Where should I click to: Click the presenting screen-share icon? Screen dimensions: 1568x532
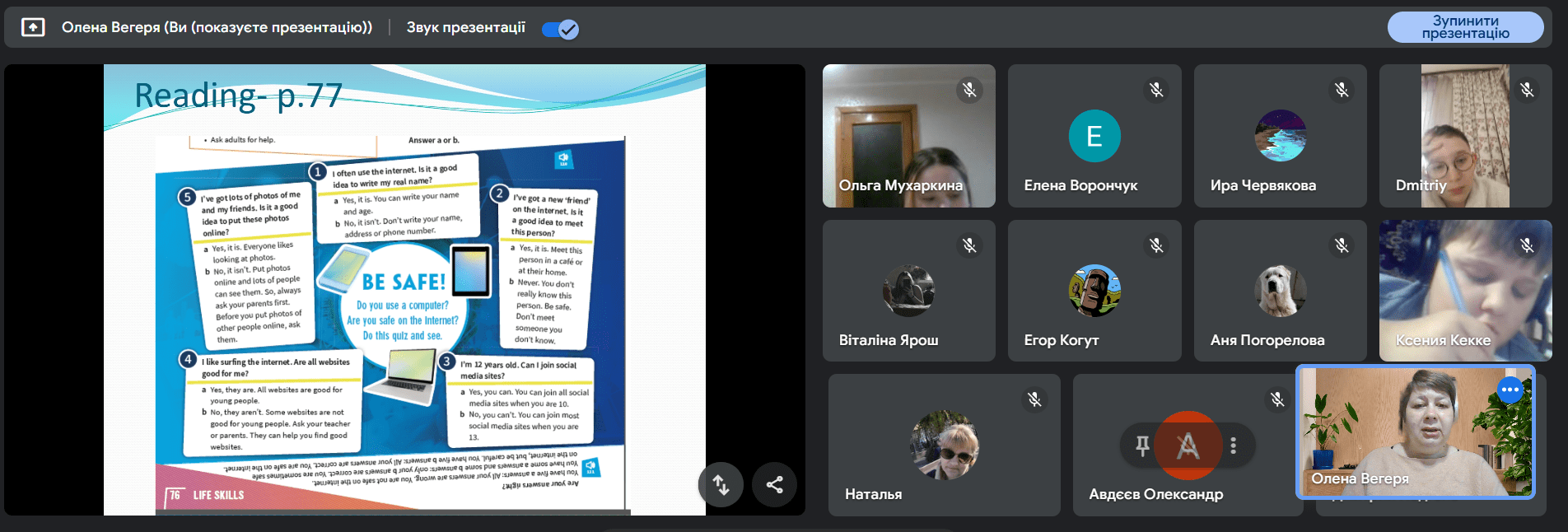click(x=33, y=28)
